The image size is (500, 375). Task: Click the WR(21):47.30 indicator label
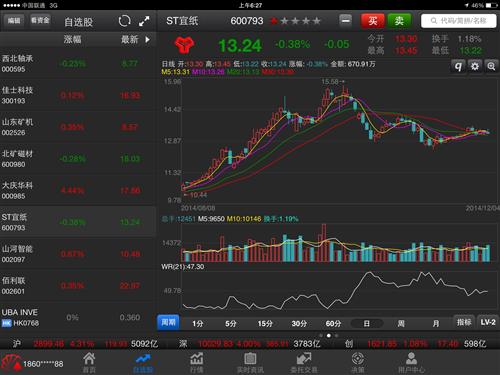tap(183, 267)
